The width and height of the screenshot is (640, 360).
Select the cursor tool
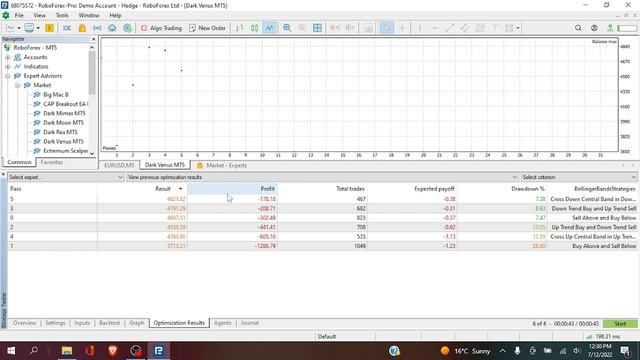[387, 28]
